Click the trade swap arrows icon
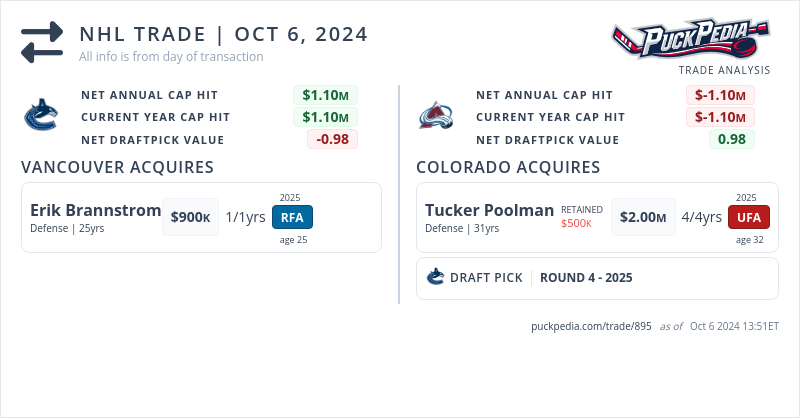Image resolution: width=800 pixels, height=418 pixels. point(42,42)
